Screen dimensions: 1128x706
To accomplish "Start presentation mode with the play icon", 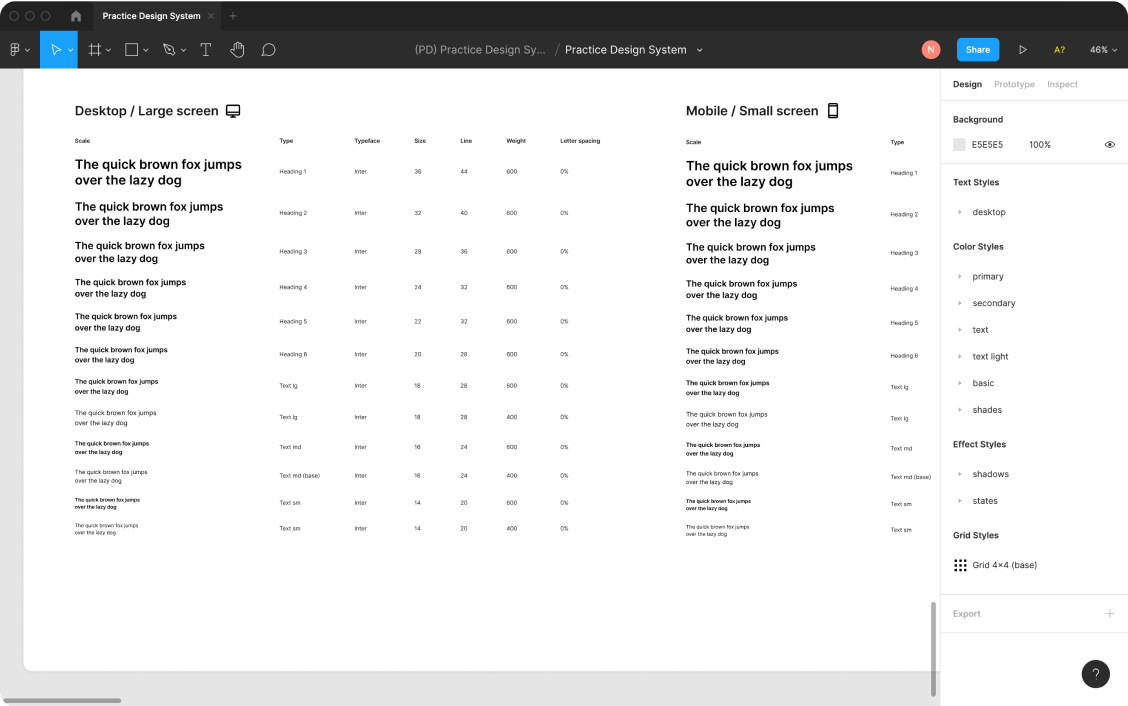I will tap(1023, 48).
